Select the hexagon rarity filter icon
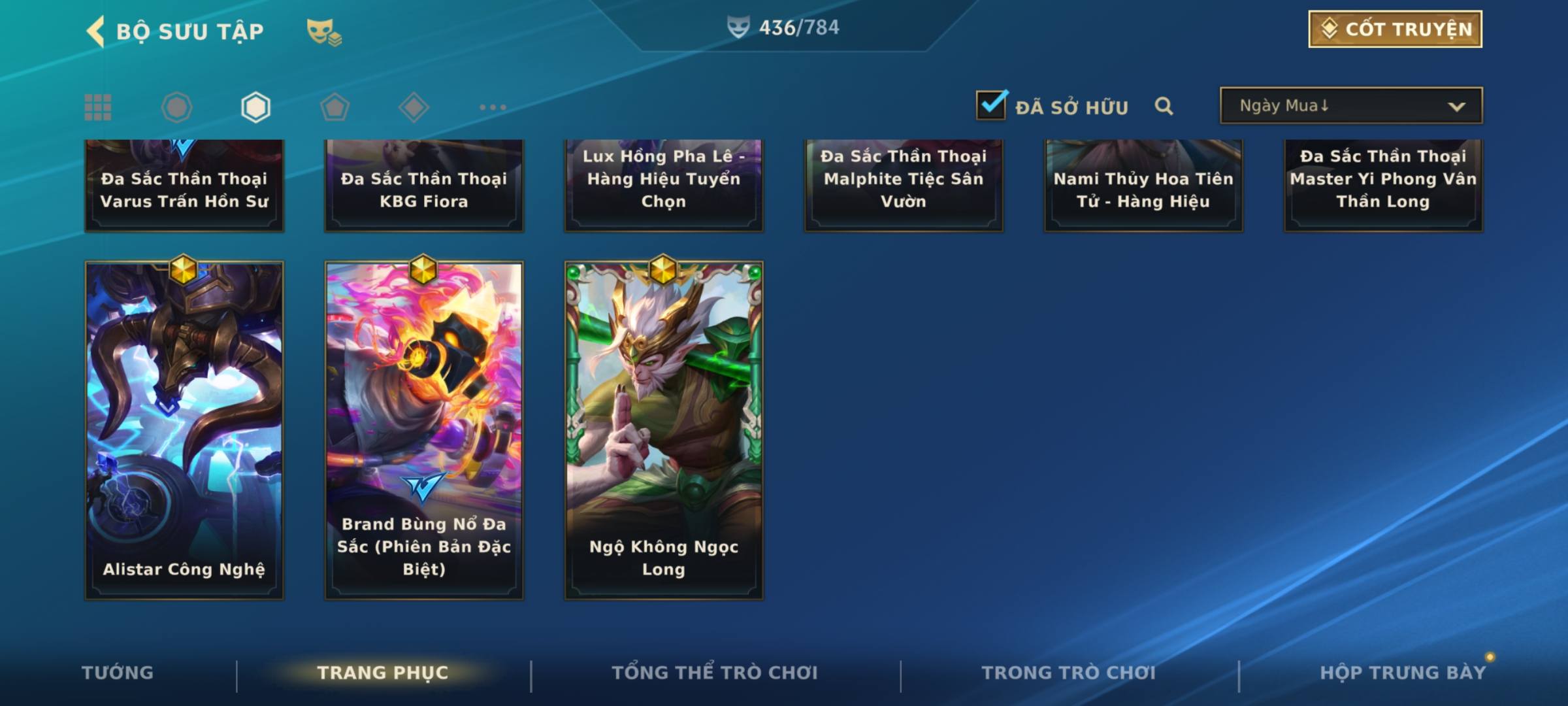 coord(255,107)
